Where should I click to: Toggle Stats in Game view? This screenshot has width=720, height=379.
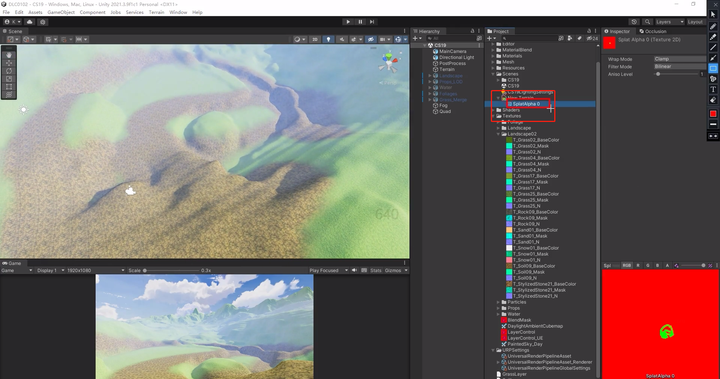point(376,270)
